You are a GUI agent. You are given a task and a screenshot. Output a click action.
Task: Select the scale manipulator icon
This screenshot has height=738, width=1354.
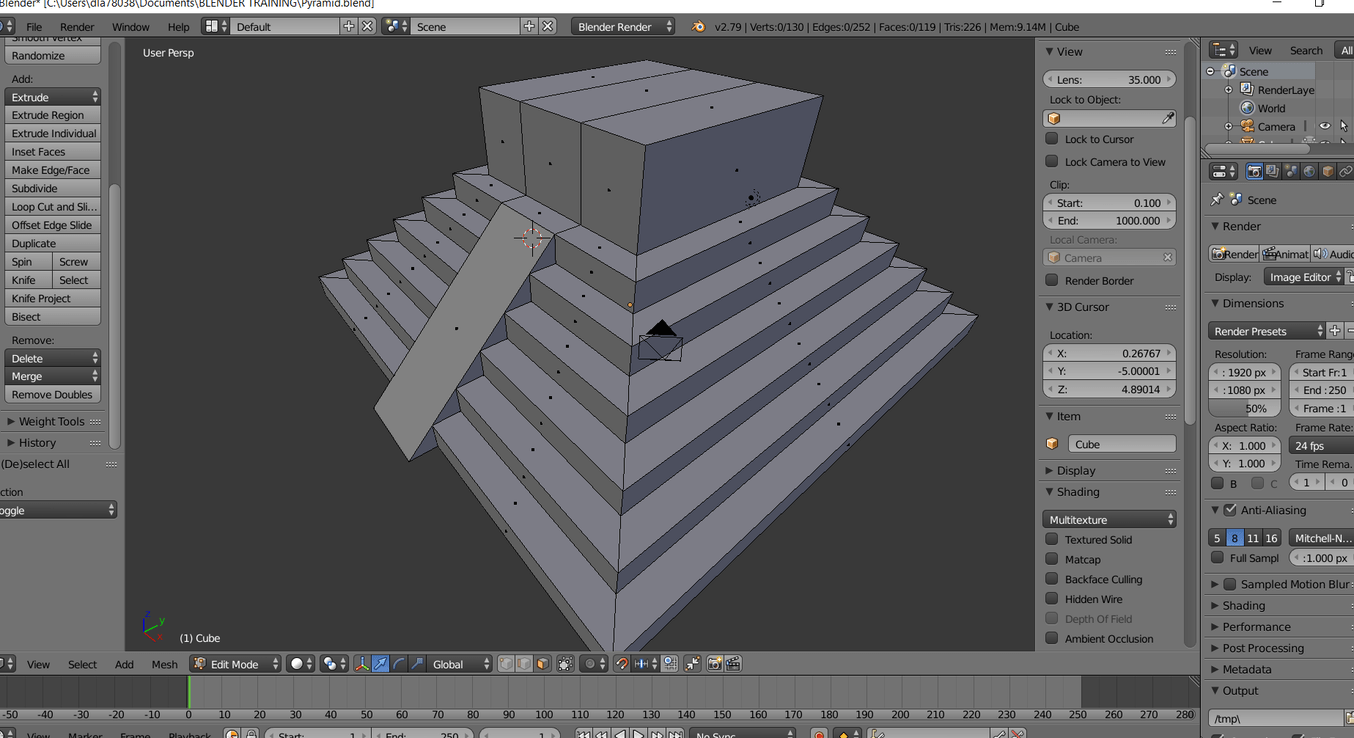pyautogui.click(x=417, y=664)
